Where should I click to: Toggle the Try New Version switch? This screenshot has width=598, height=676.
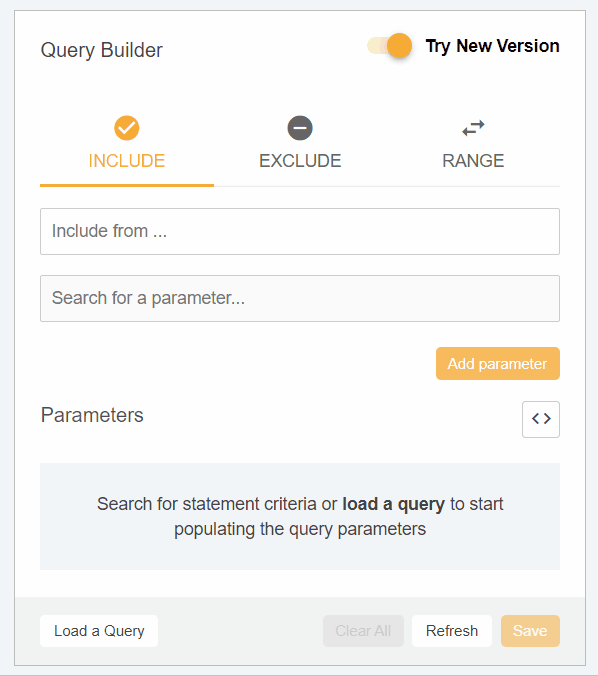pos(389,46)
